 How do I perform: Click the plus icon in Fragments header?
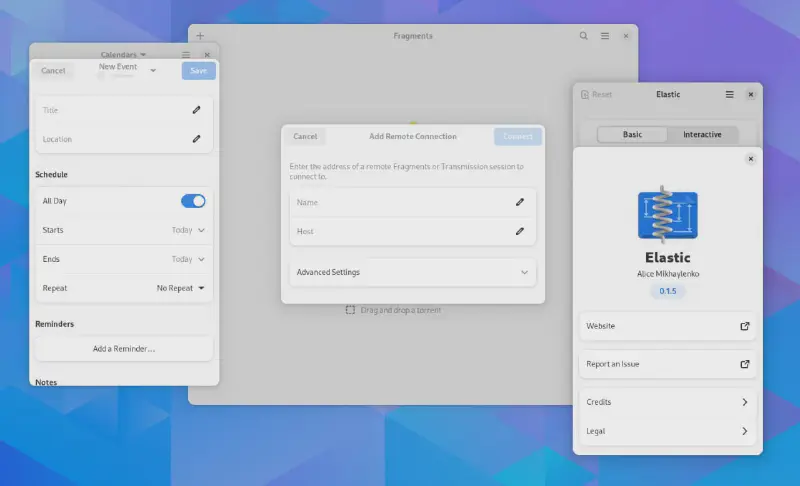click(x=200, y=36)
